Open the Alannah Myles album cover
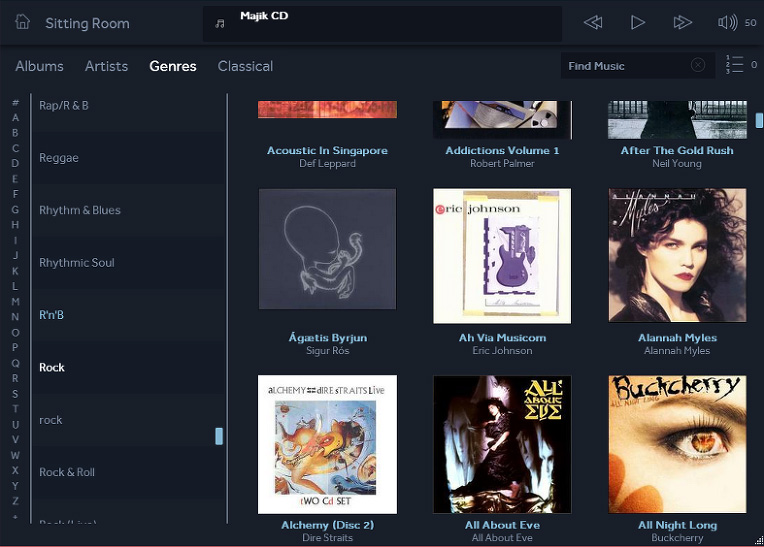The width and height of the screenshot is (764, 547). pos(677,255)
